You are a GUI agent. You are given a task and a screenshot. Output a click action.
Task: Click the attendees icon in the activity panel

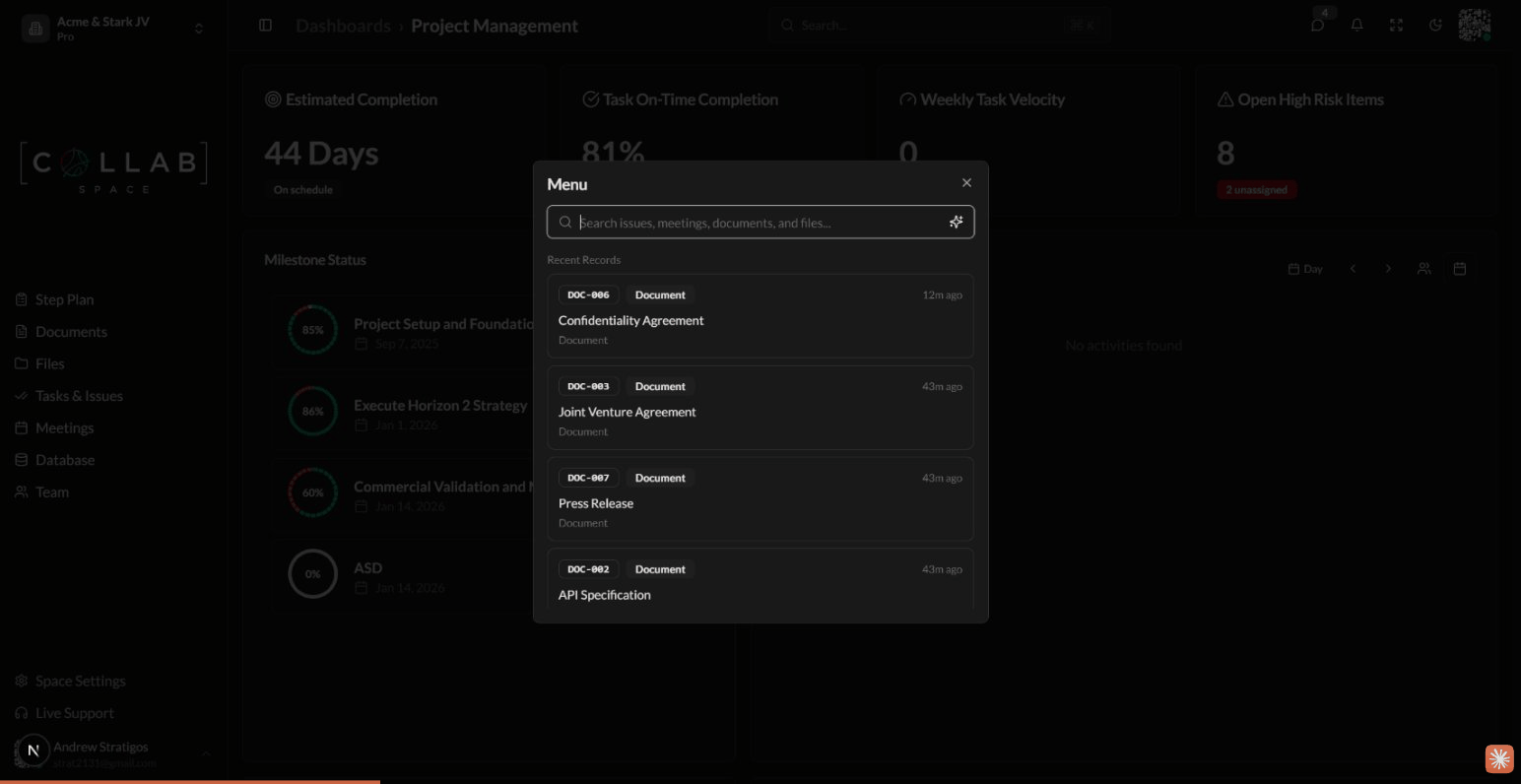coord(1424,268)
